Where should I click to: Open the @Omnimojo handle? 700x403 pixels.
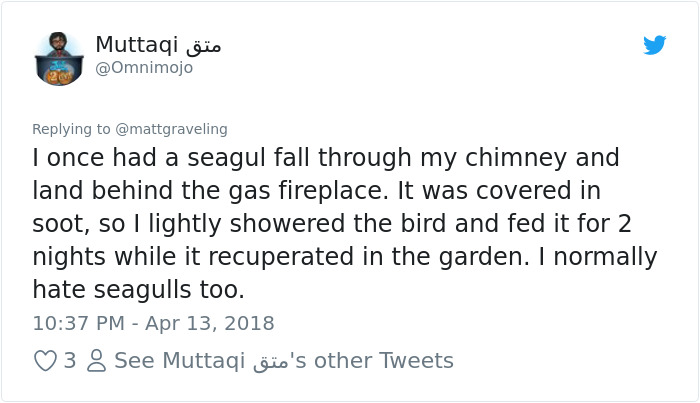(x=144, y=68)
